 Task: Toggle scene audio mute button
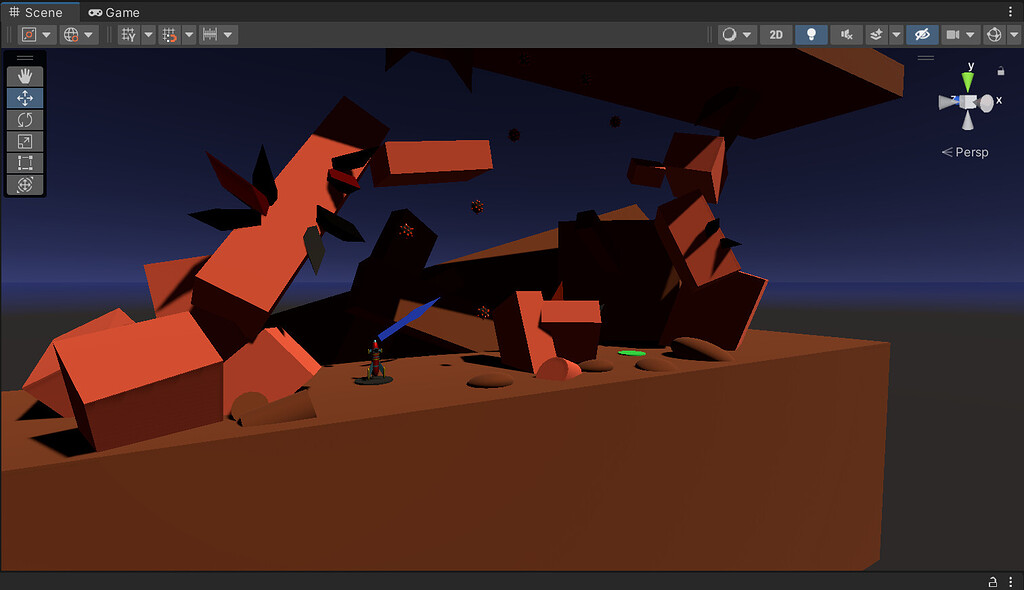coord(846,35)
